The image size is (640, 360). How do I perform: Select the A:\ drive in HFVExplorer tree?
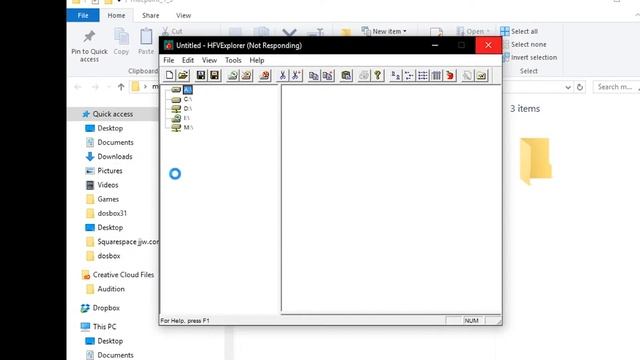(x=188, y=89)
